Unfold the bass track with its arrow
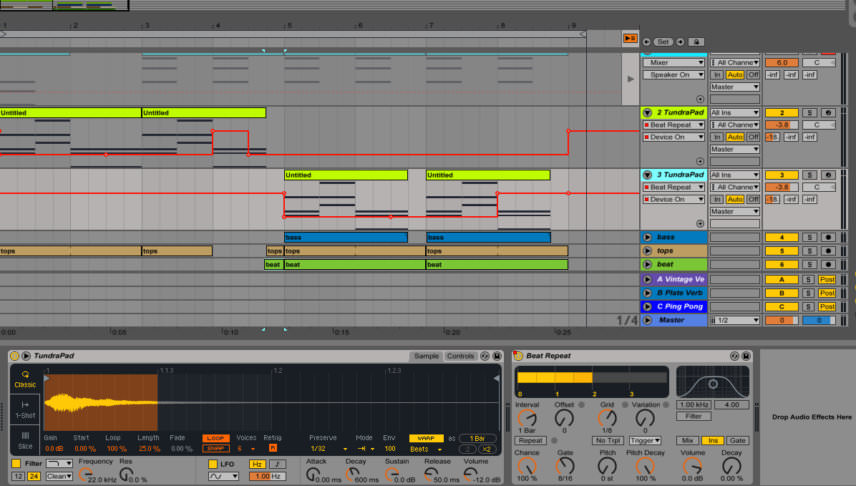The height and width of the screenshot is (486, 856). click(647, 237)
